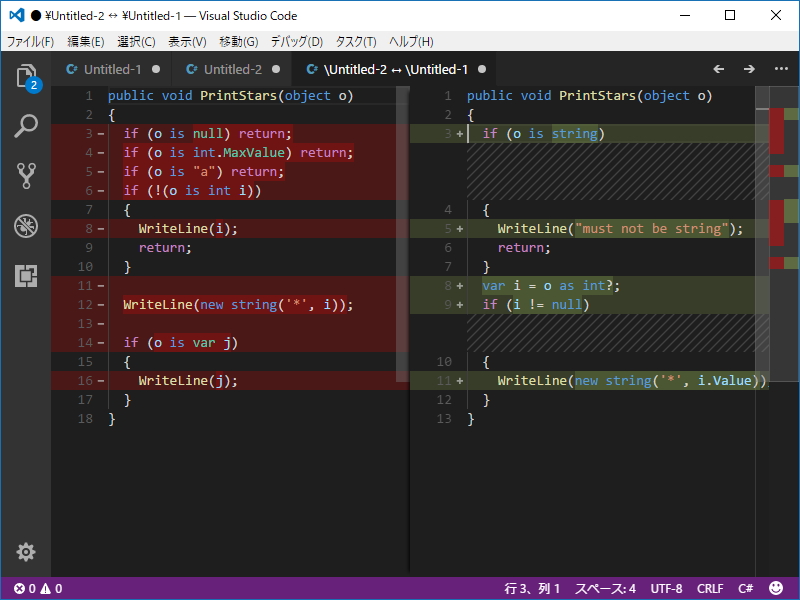Open the Debug view icon
800x600 pixels.
click(26, 226)
